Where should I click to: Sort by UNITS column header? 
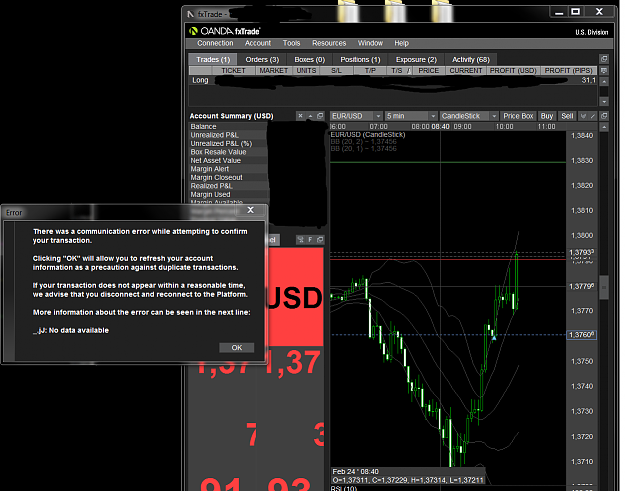306,71
